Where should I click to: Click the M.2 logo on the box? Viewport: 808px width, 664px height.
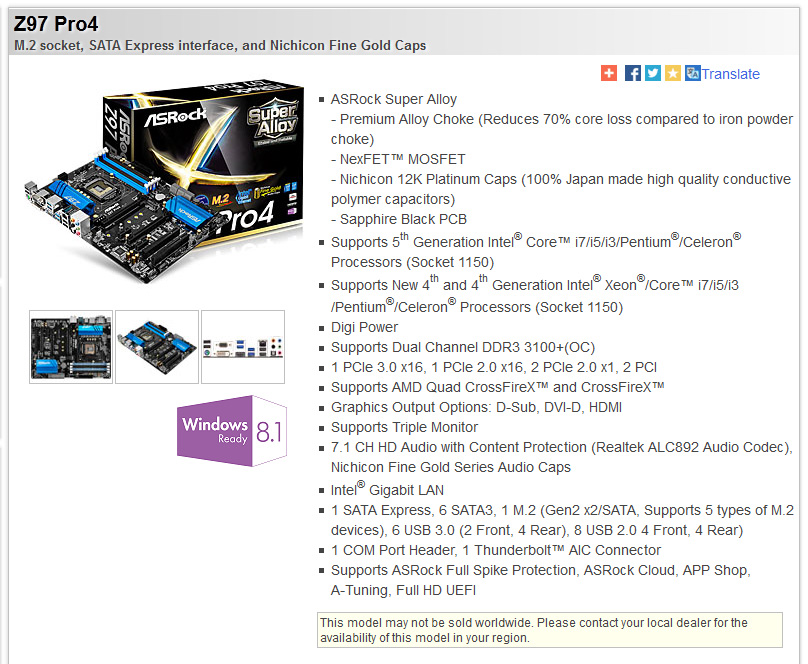tap(221, 199)
